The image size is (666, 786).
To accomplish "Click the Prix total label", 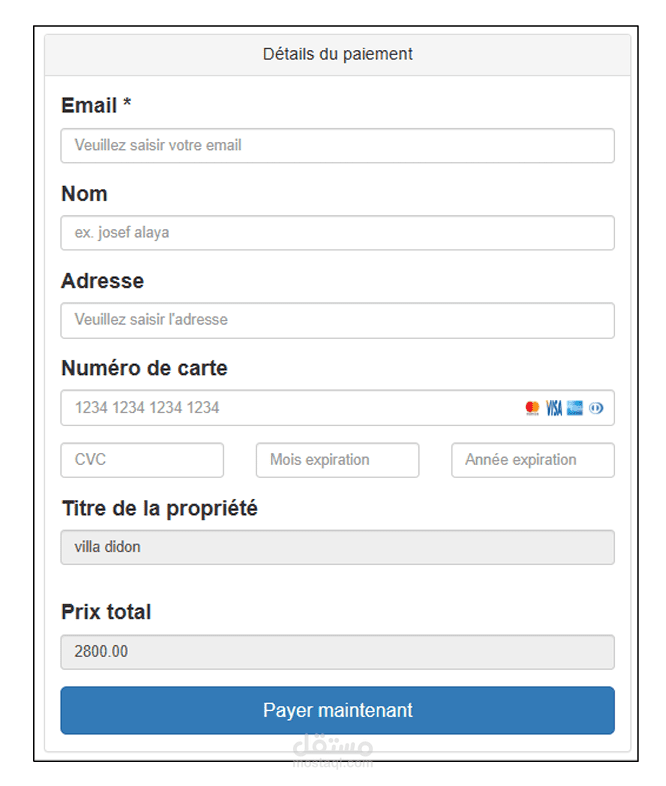I will click(106, 612).
